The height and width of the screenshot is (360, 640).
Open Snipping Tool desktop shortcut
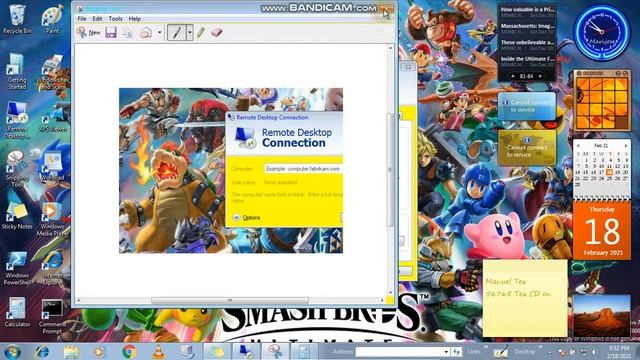point(17,169)
